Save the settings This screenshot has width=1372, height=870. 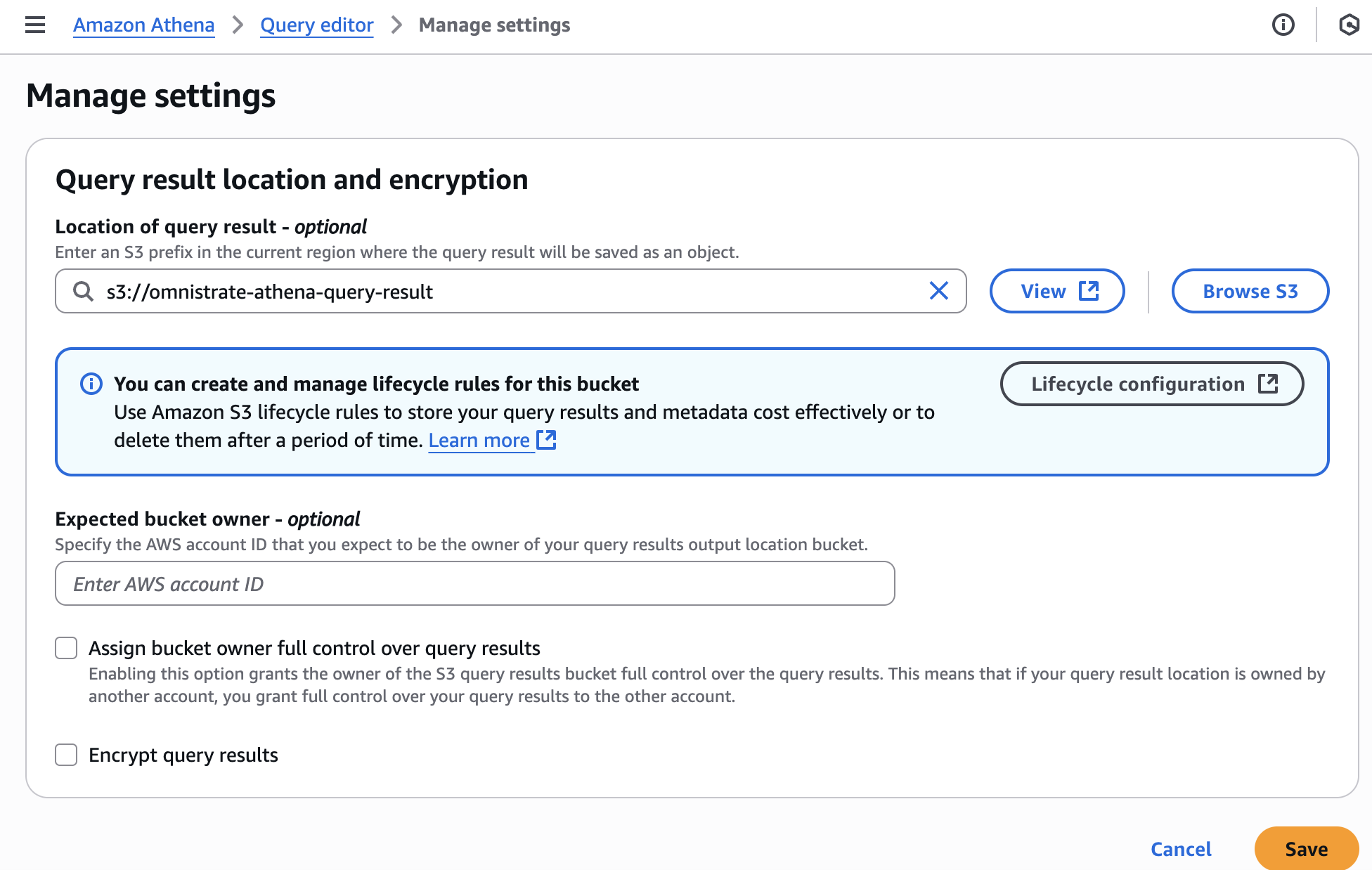click(x=1307, y=849)
